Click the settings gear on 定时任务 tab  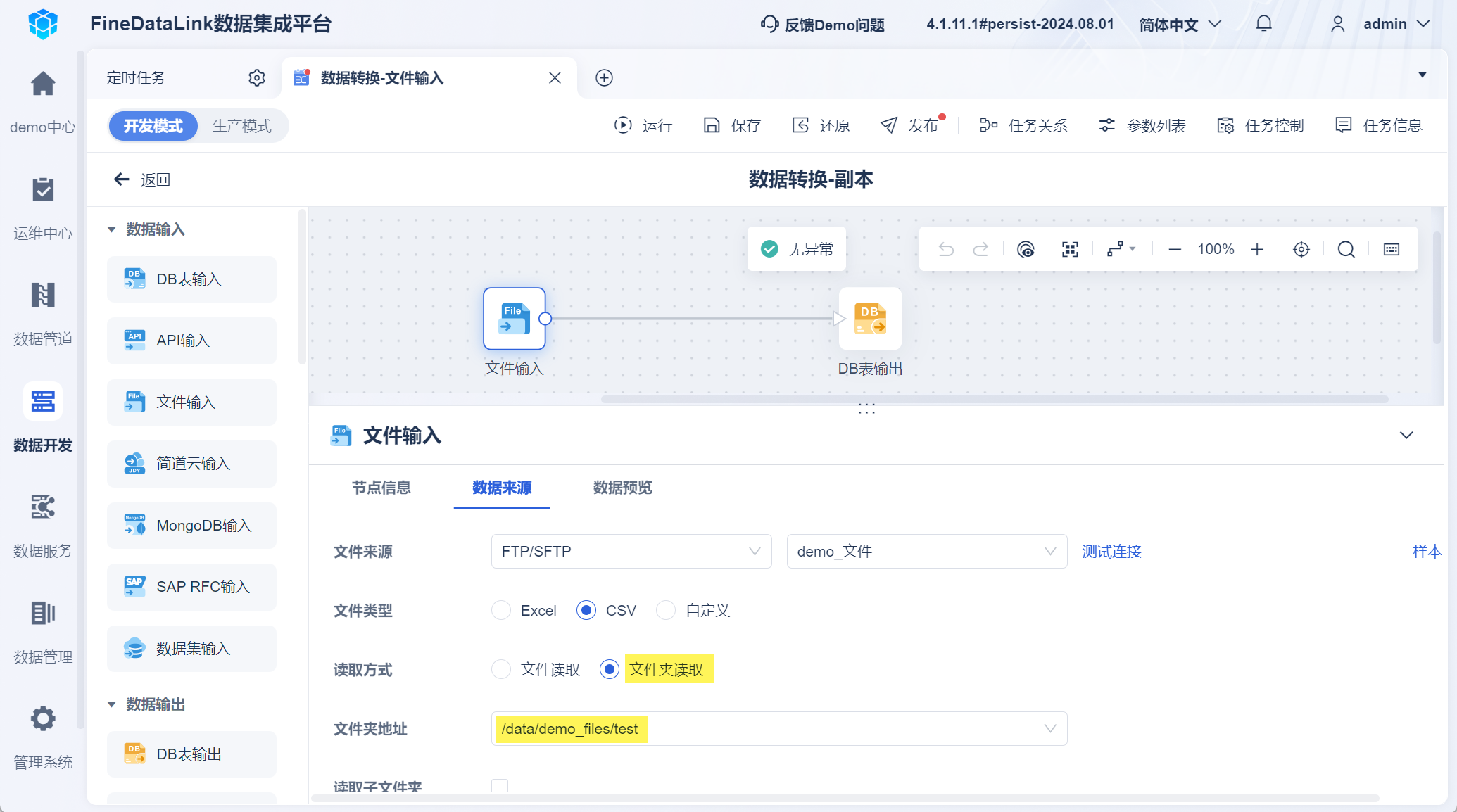coord(257,77)
